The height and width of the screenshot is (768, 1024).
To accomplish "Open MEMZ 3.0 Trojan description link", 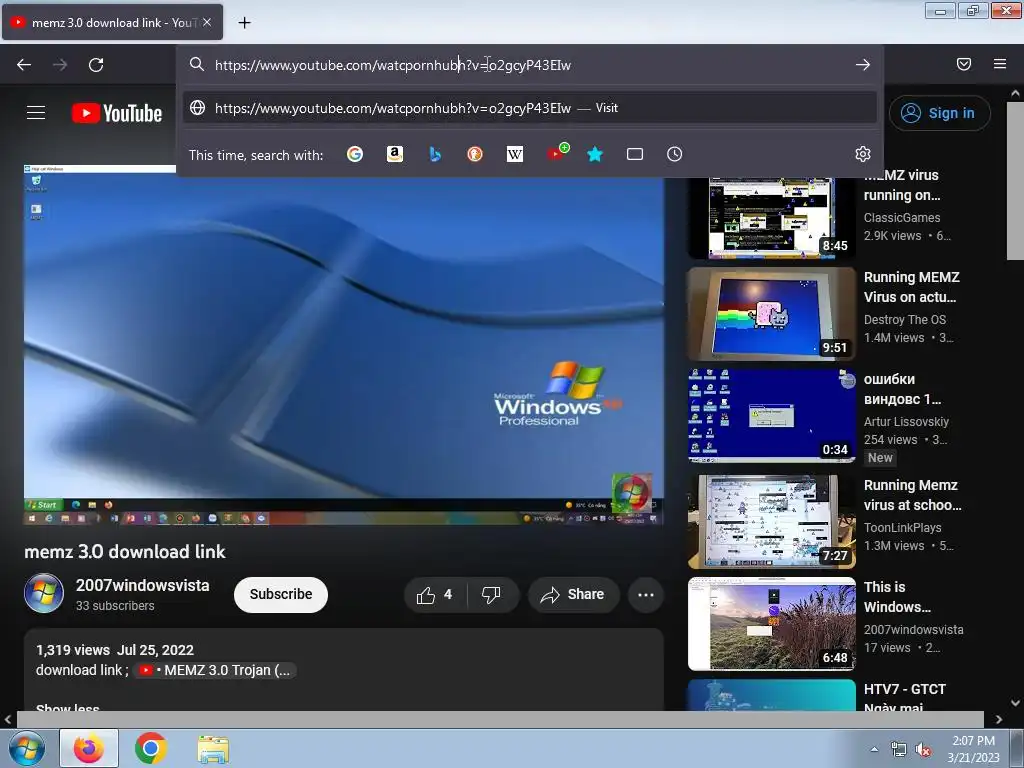I will [216, 671].
